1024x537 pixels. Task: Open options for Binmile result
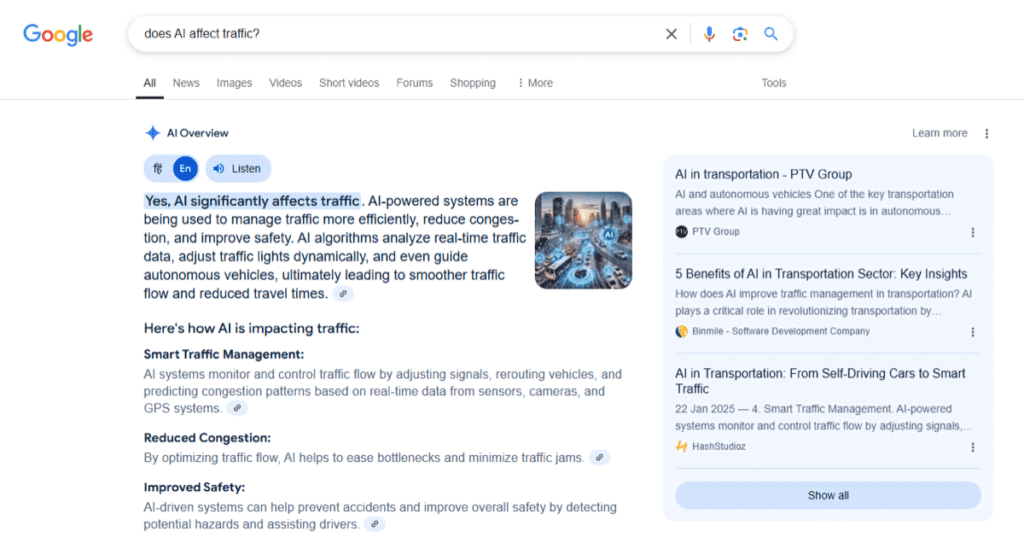pyautogui.click(x=972, y=332)
